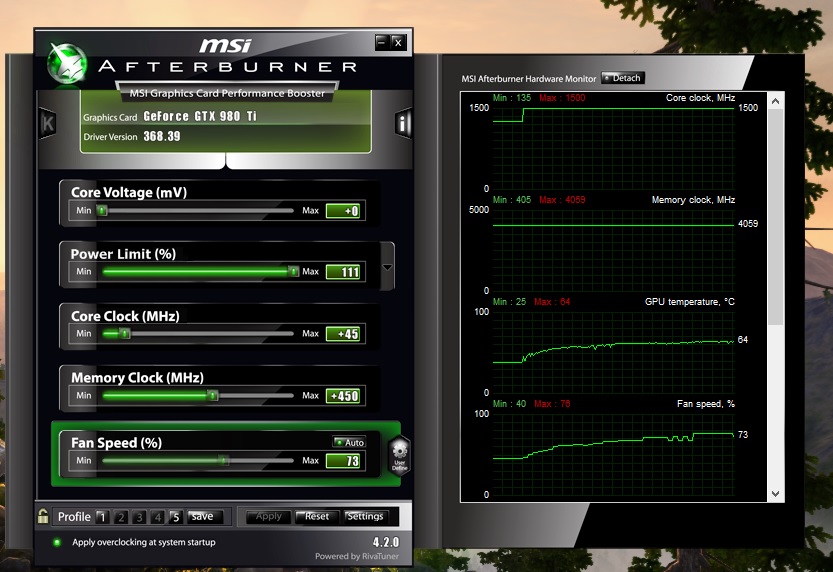Close the Afterburner window
833x572 pixels.
pyautogui.click(x=398, y=42)
